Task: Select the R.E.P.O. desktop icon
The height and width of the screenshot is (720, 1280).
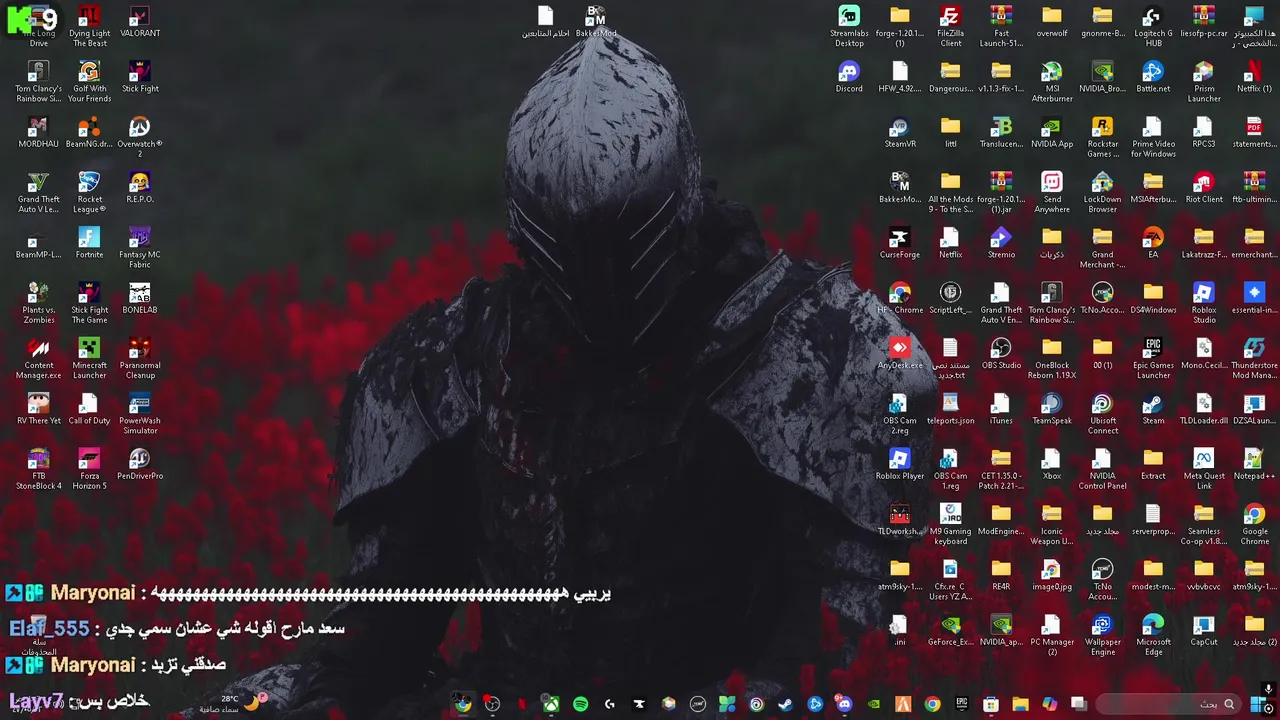Action: coord(140,188)
